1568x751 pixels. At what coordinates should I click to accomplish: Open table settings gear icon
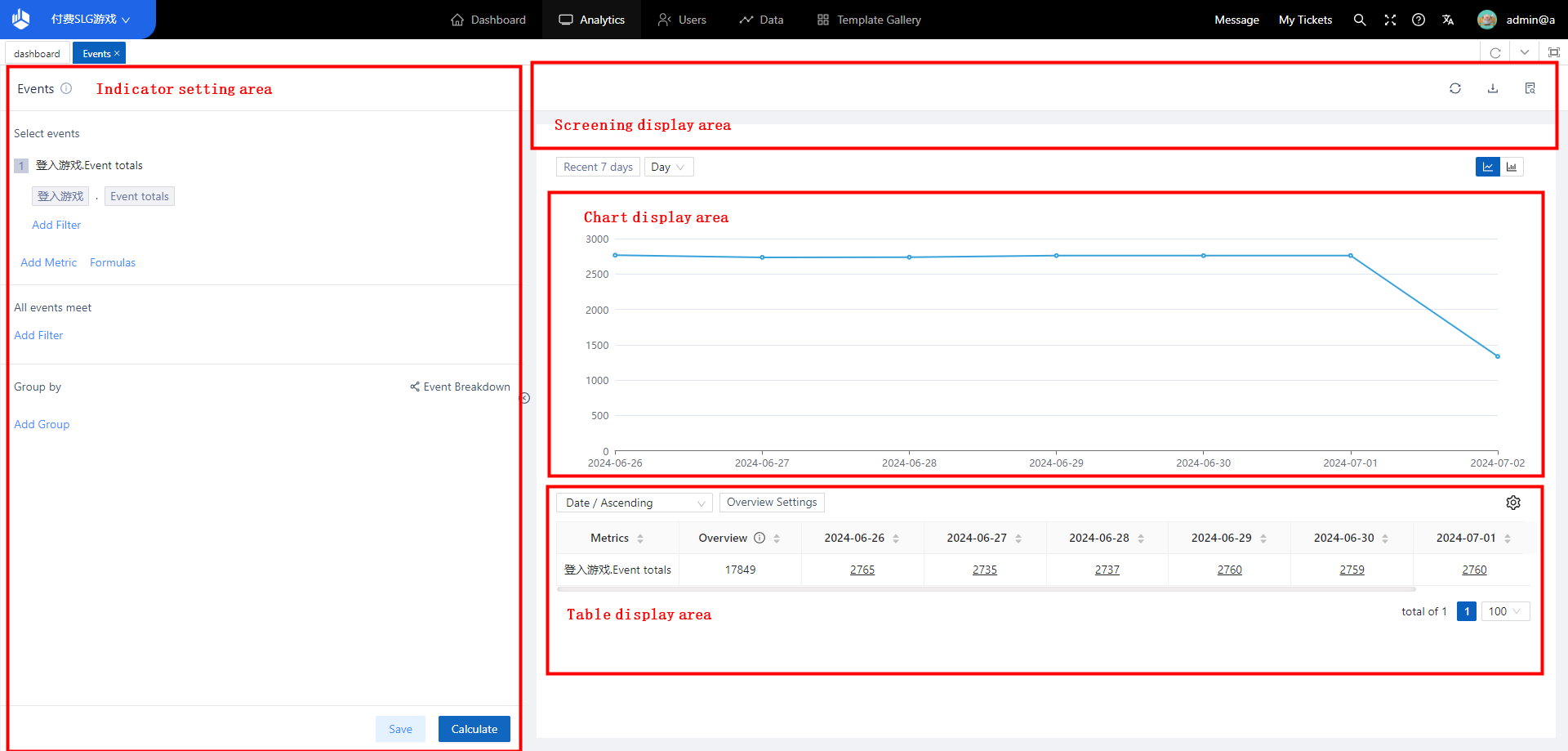pos(1512,503)
